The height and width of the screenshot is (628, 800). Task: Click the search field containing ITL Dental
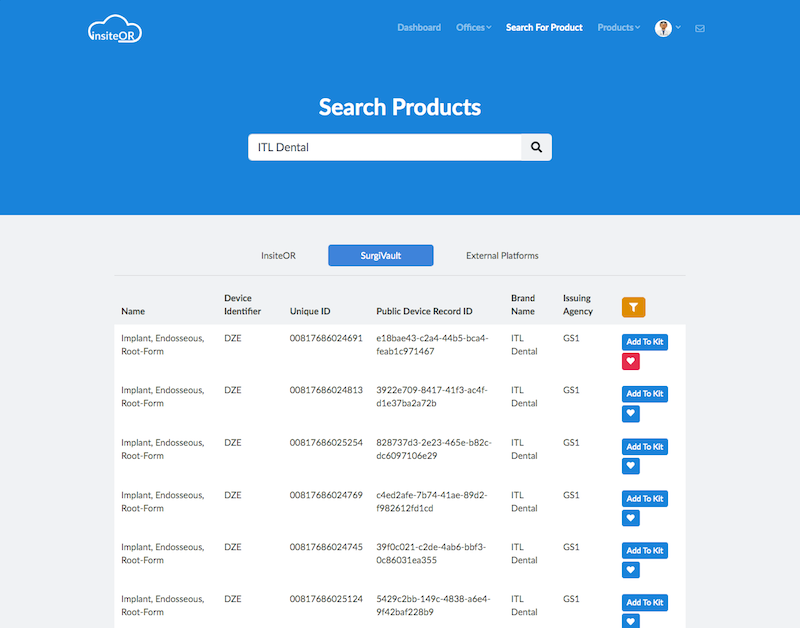pos(384,147)
